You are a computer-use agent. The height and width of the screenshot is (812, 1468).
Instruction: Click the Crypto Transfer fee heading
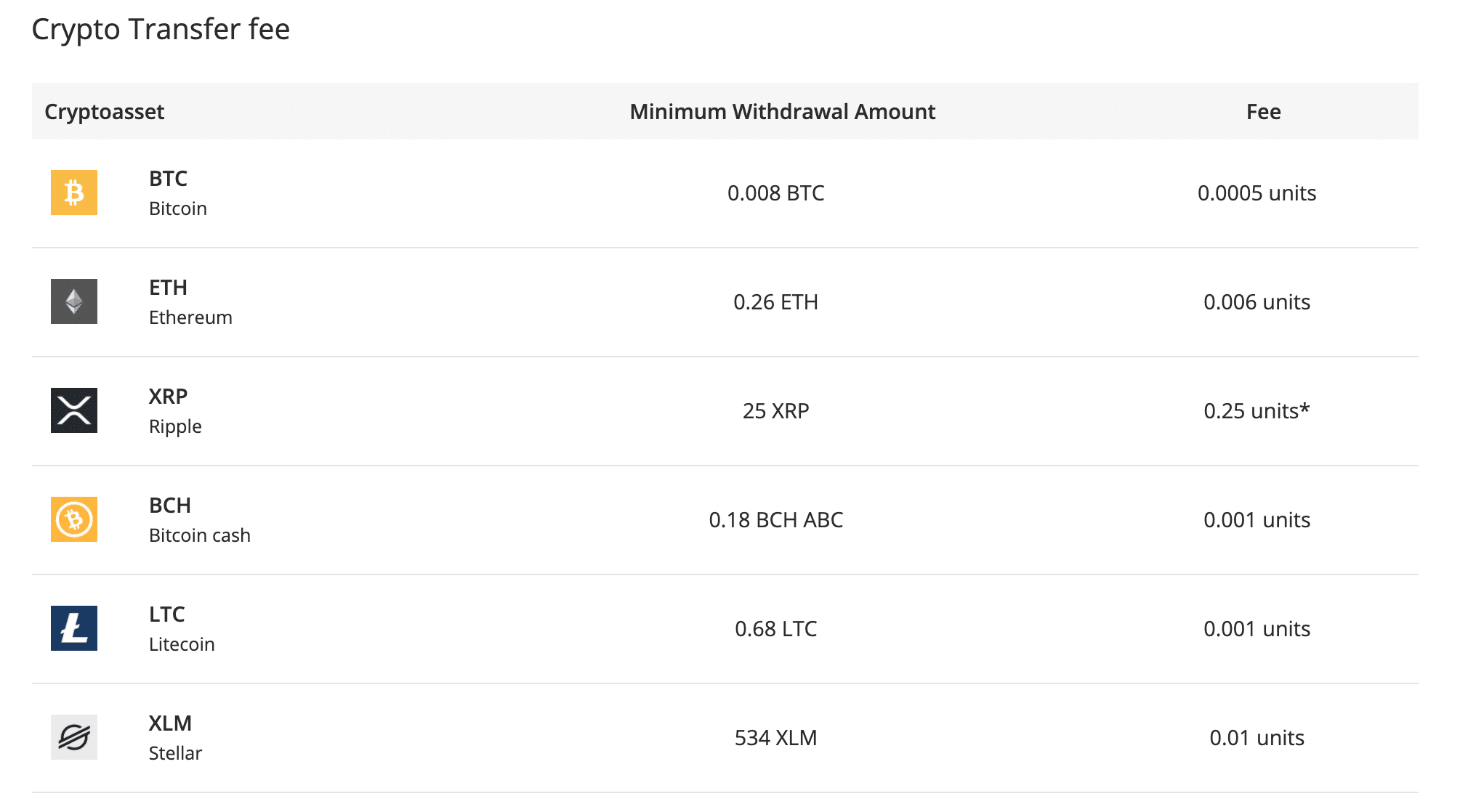pos(161,30)
